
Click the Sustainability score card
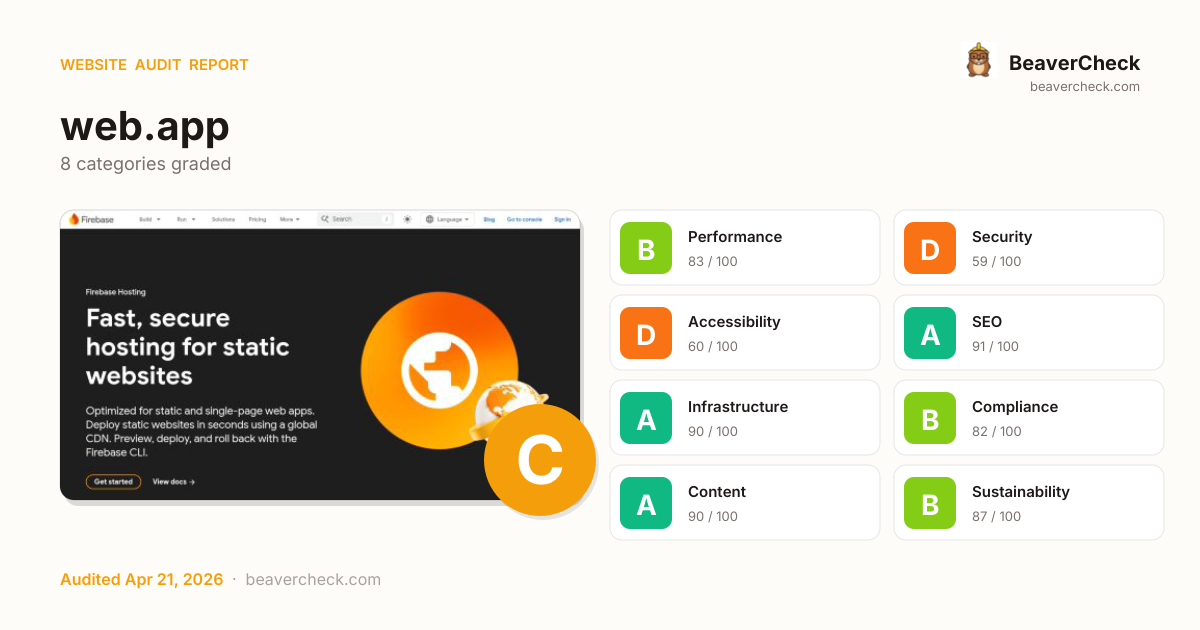[x=1028, y=503]
